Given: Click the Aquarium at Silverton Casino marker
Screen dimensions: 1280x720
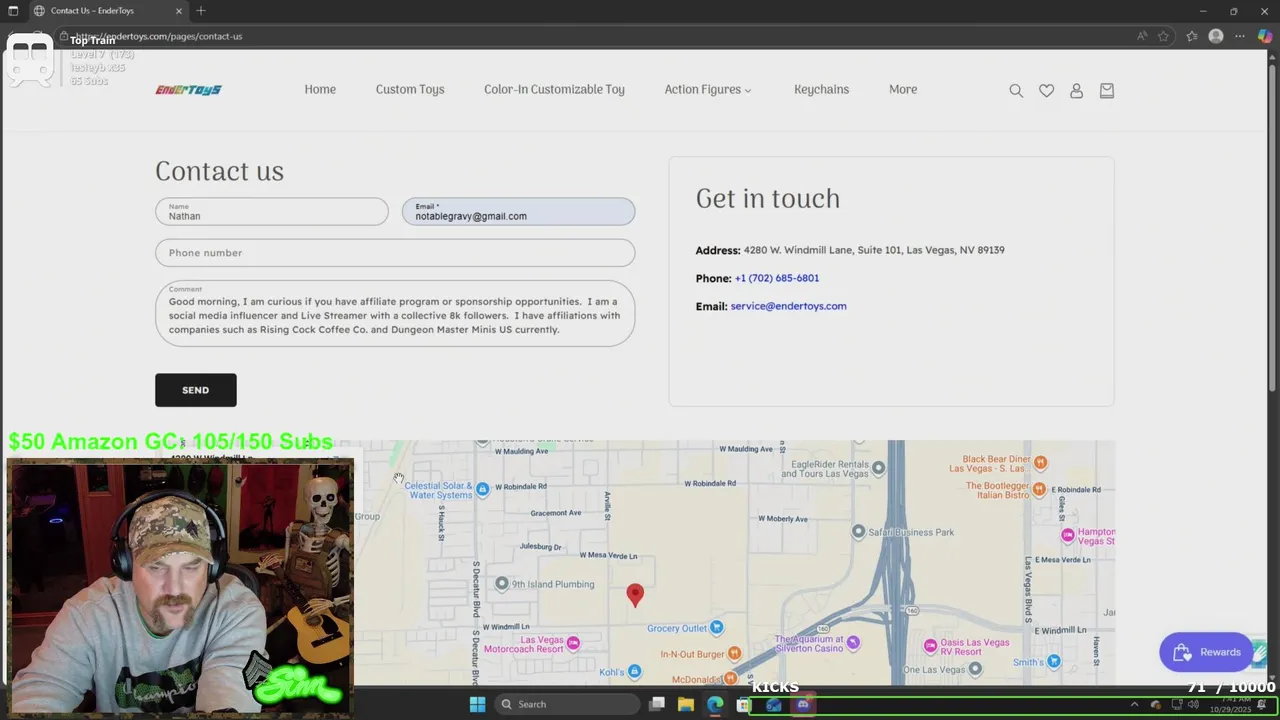Looking at the screenshot, I should coord(852,642).
